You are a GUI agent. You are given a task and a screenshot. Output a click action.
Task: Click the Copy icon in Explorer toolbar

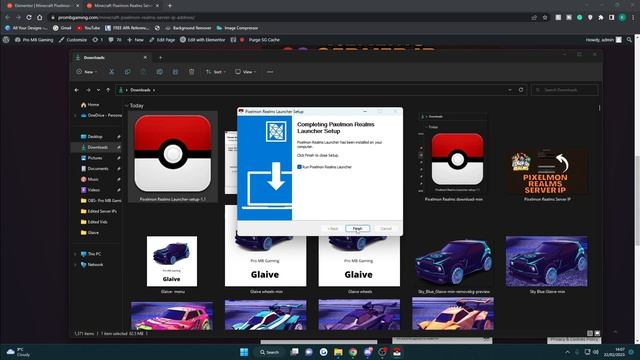(127, 72)
